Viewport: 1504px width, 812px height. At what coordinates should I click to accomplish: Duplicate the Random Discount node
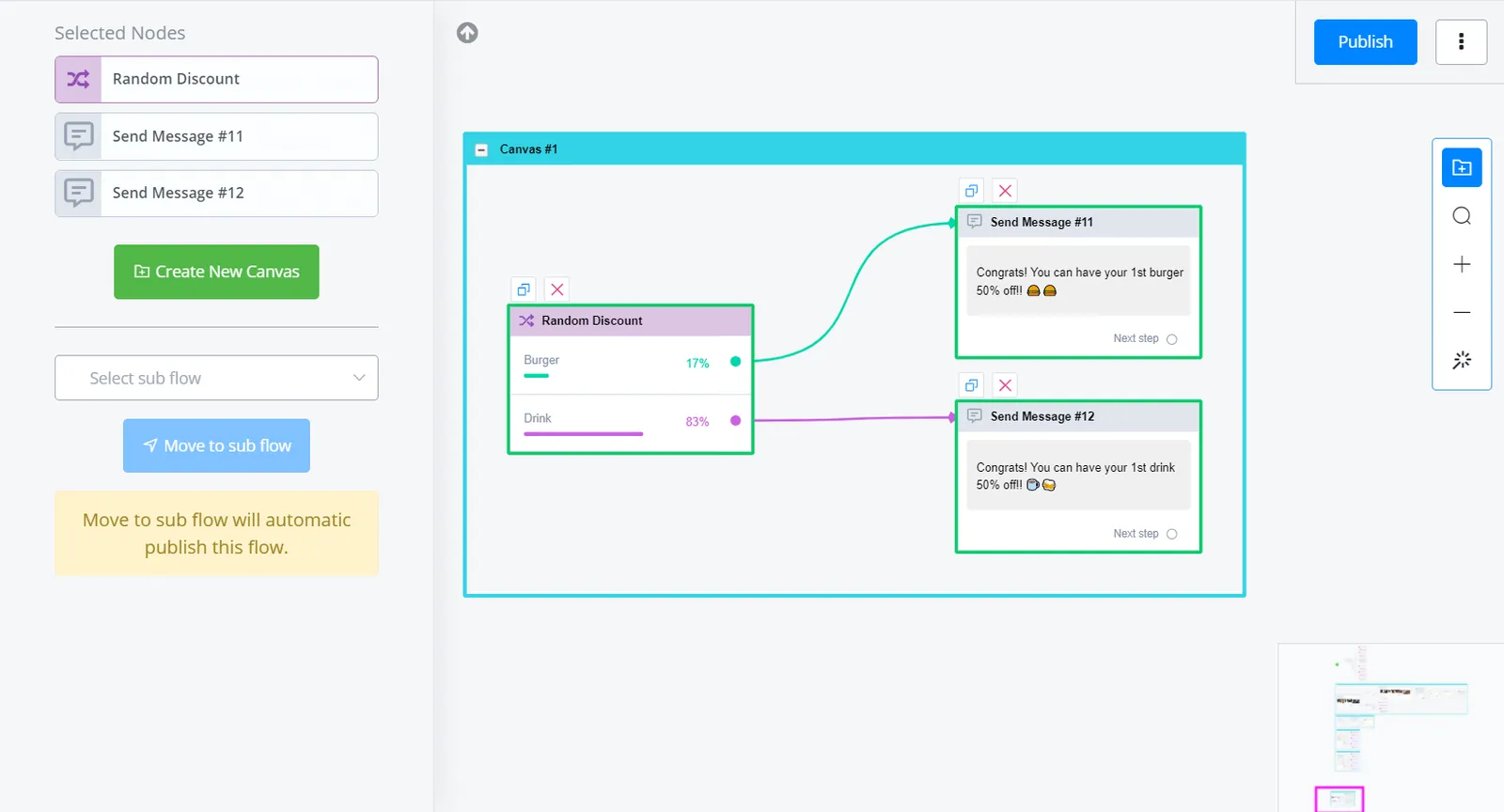pyautogui.click(x=524, y=289)
